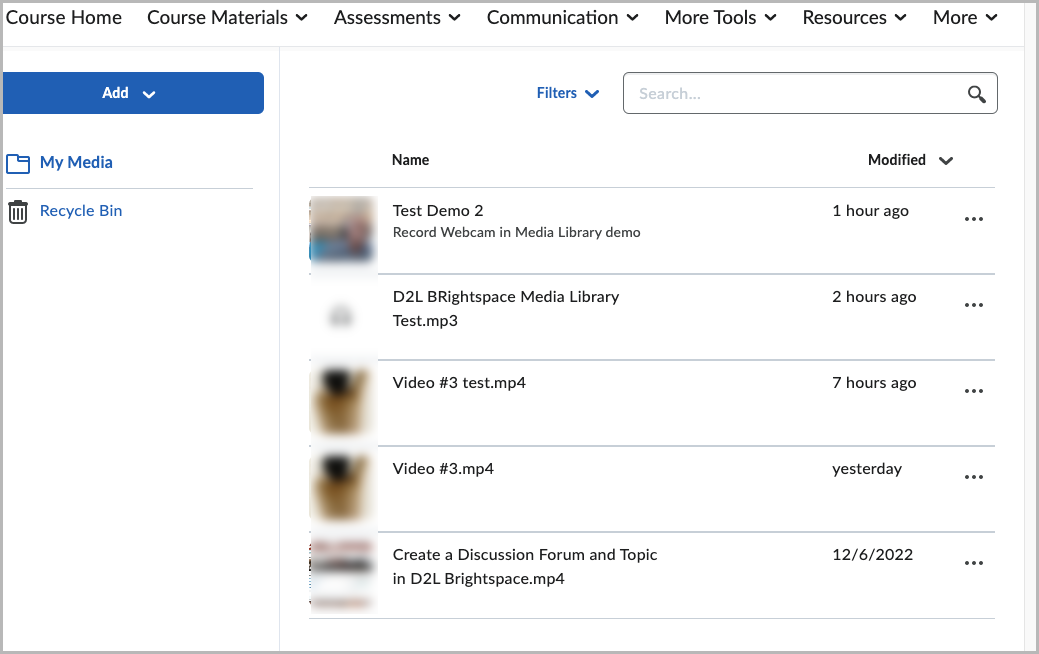Open the Create a Discussion Forum video thumbnail

(343, 574)
